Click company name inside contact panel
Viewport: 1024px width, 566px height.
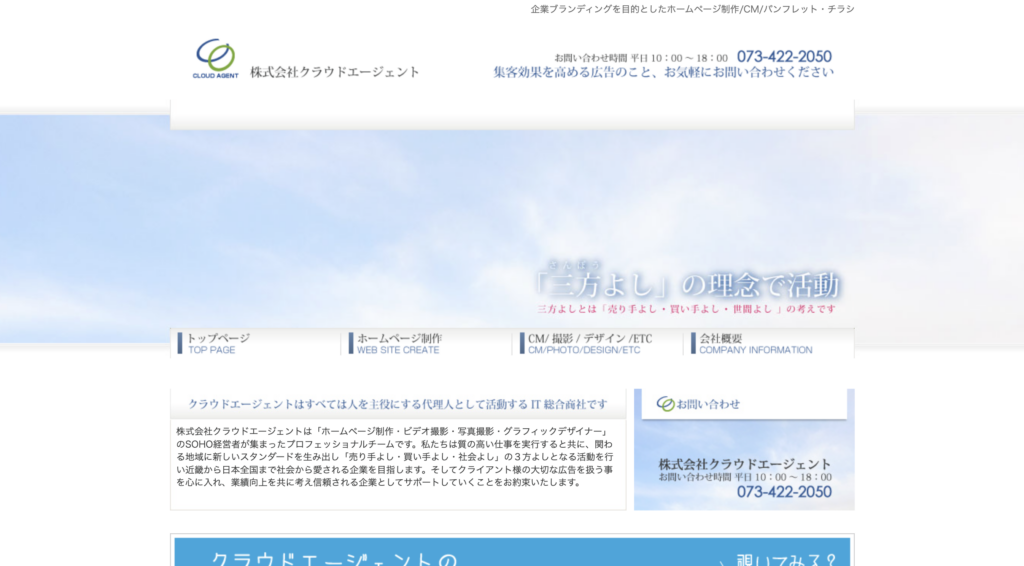[x=744, y=464]
